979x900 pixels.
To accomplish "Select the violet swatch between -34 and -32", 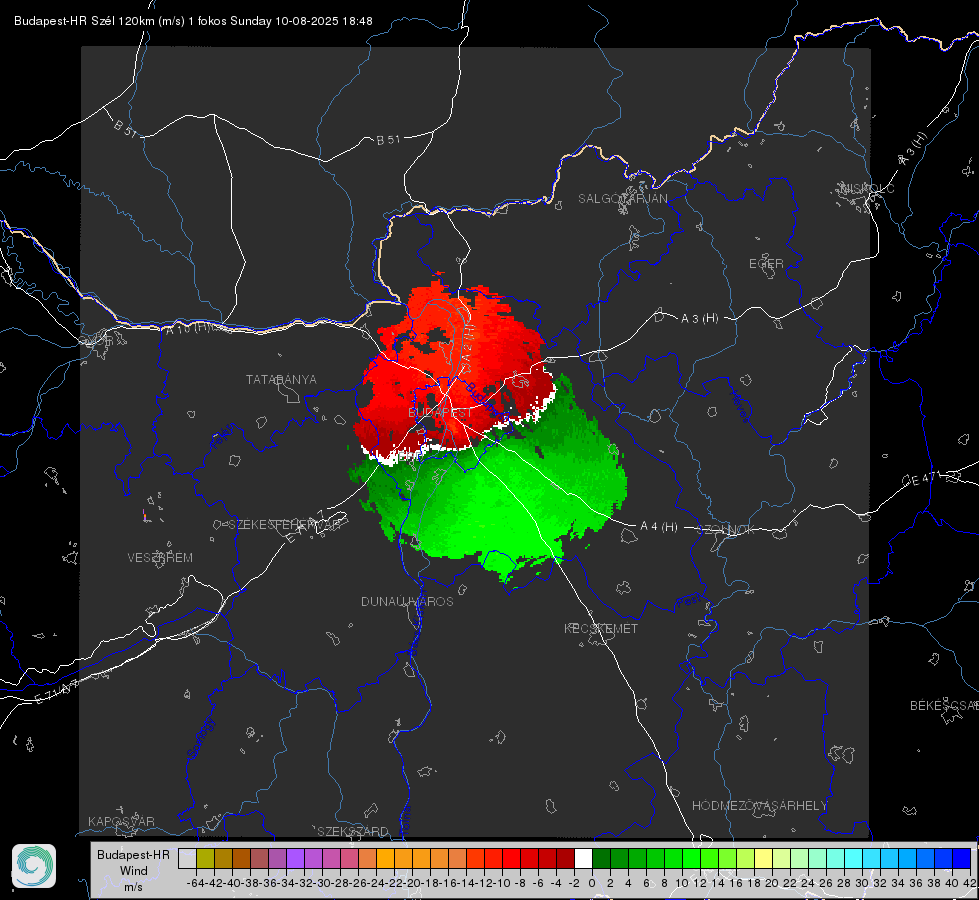I will (295, 858).
